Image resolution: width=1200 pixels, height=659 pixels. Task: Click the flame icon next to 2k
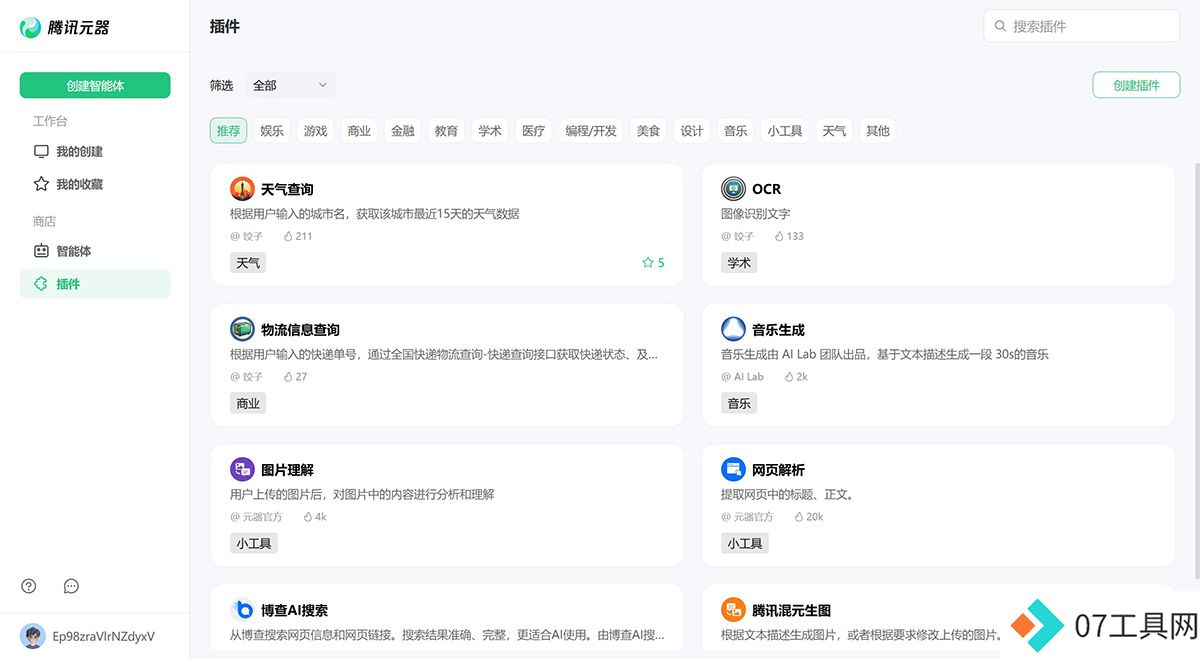point(788,377)
